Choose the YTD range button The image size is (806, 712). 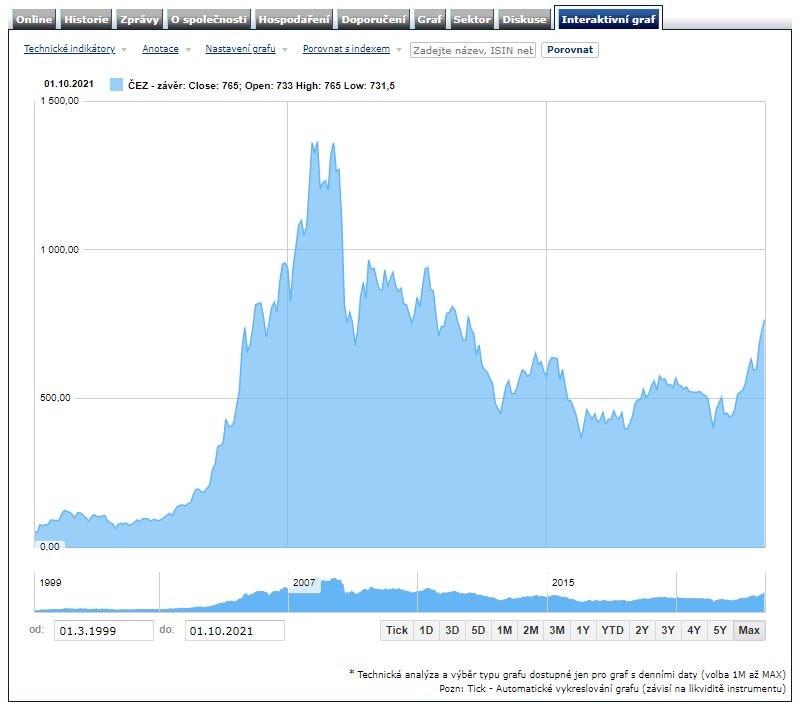[x=613, y=630]
